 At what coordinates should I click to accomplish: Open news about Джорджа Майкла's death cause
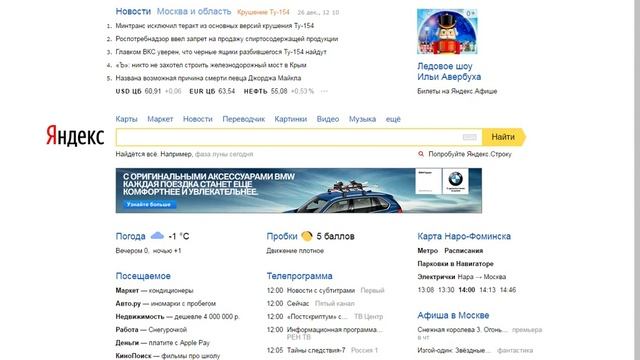click(x=208, y=78)
